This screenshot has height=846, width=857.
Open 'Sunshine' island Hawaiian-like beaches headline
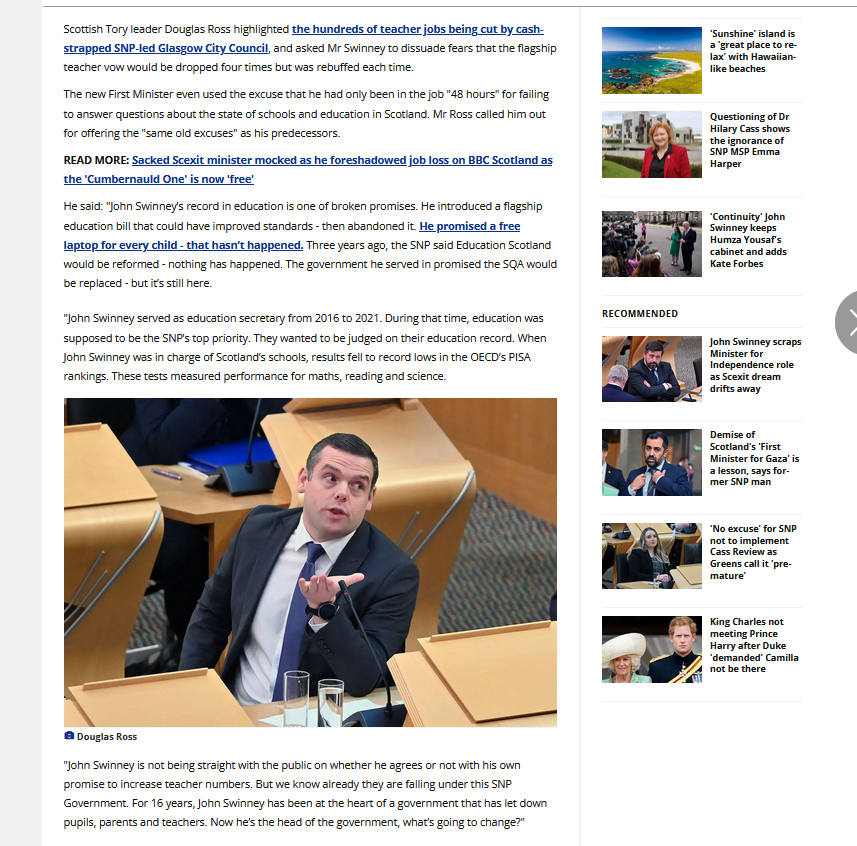753,51
